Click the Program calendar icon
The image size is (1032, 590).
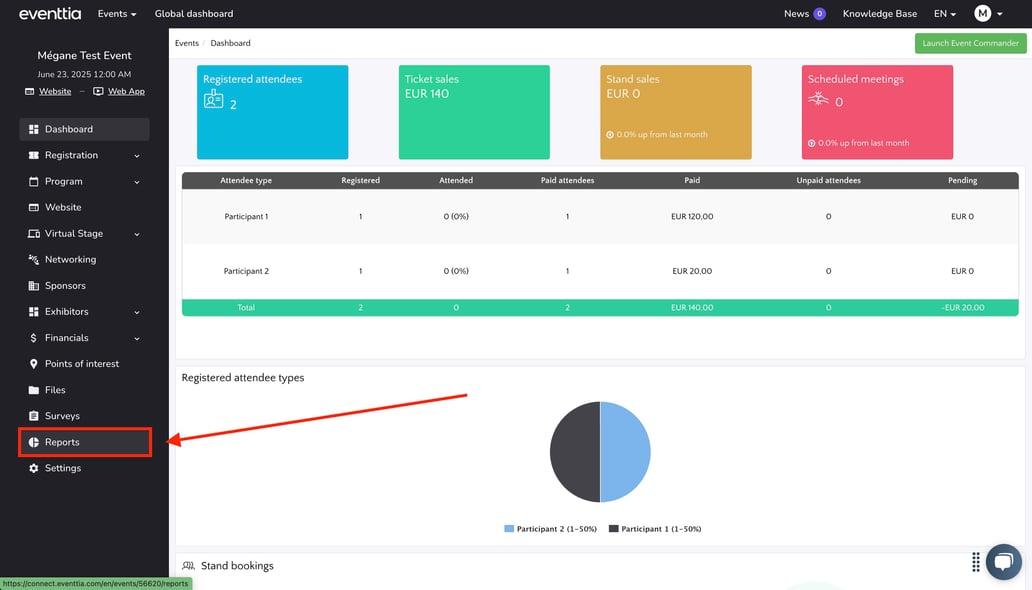coord(34,181)
